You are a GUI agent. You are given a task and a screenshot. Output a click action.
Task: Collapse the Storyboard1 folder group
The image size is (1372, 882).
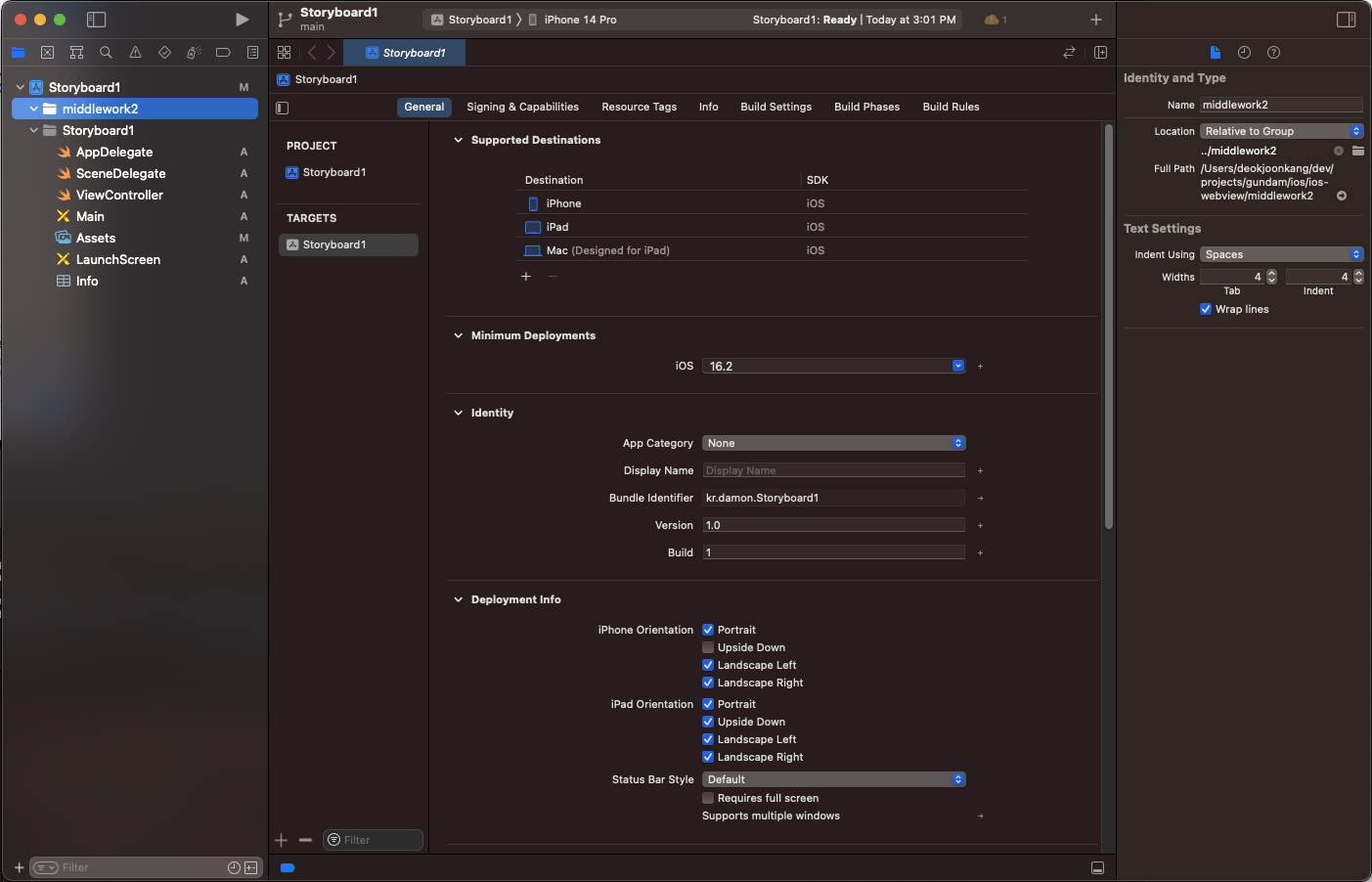pyautogui.click(x=34, y=130)
